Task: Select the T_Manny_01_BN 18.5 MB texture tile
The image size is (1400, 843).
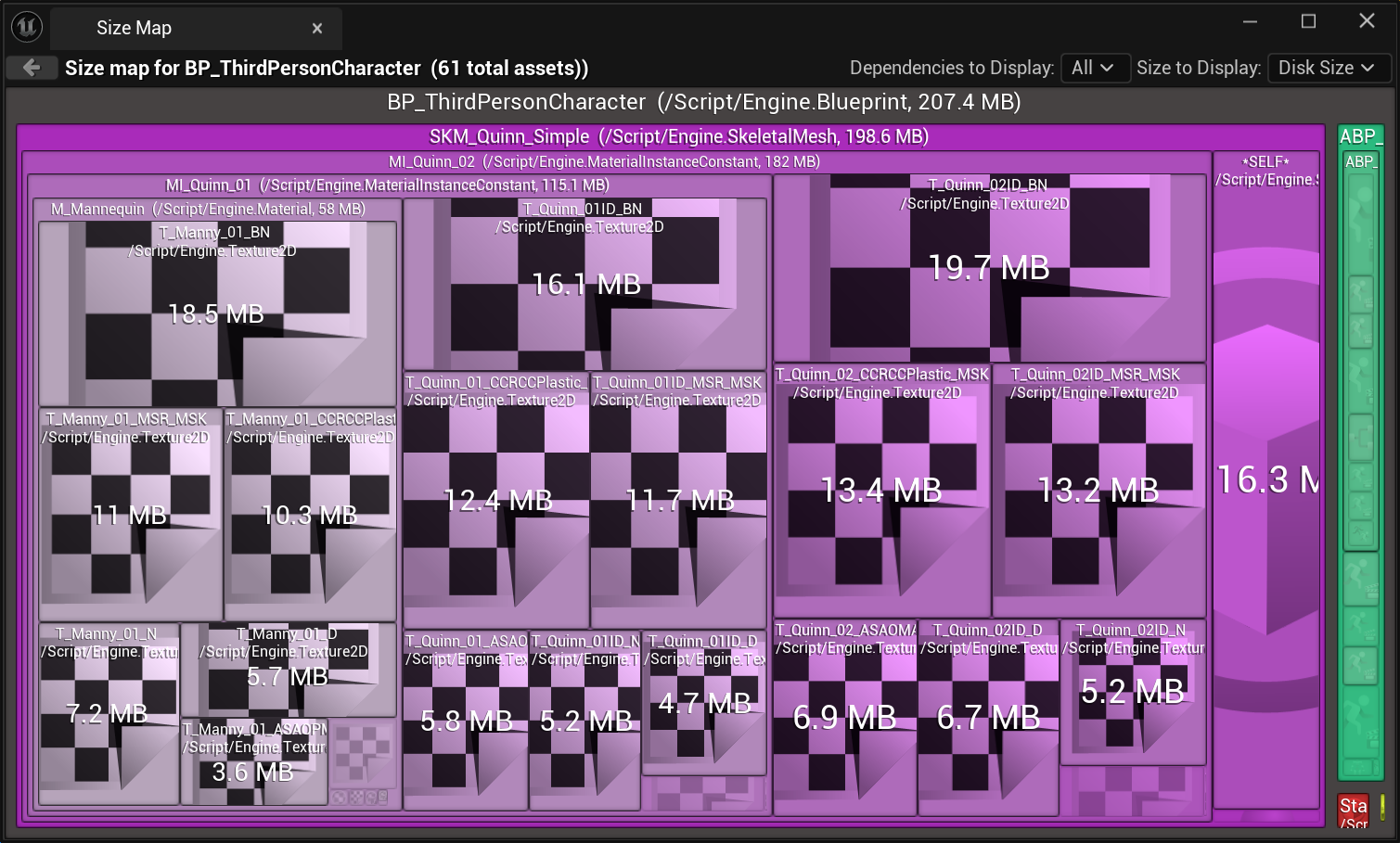Action: (x=216, y=313)
